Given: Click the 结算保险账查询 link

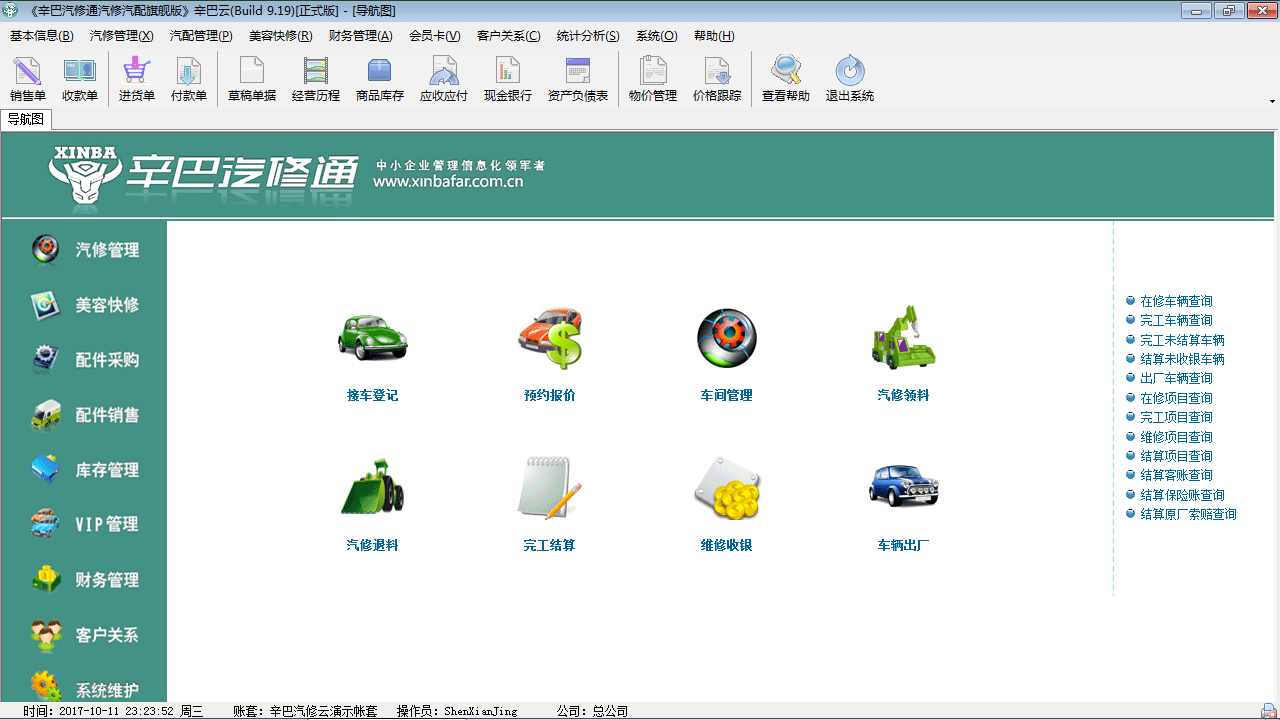Looking at the screenshot, I should click(1182, 495).
